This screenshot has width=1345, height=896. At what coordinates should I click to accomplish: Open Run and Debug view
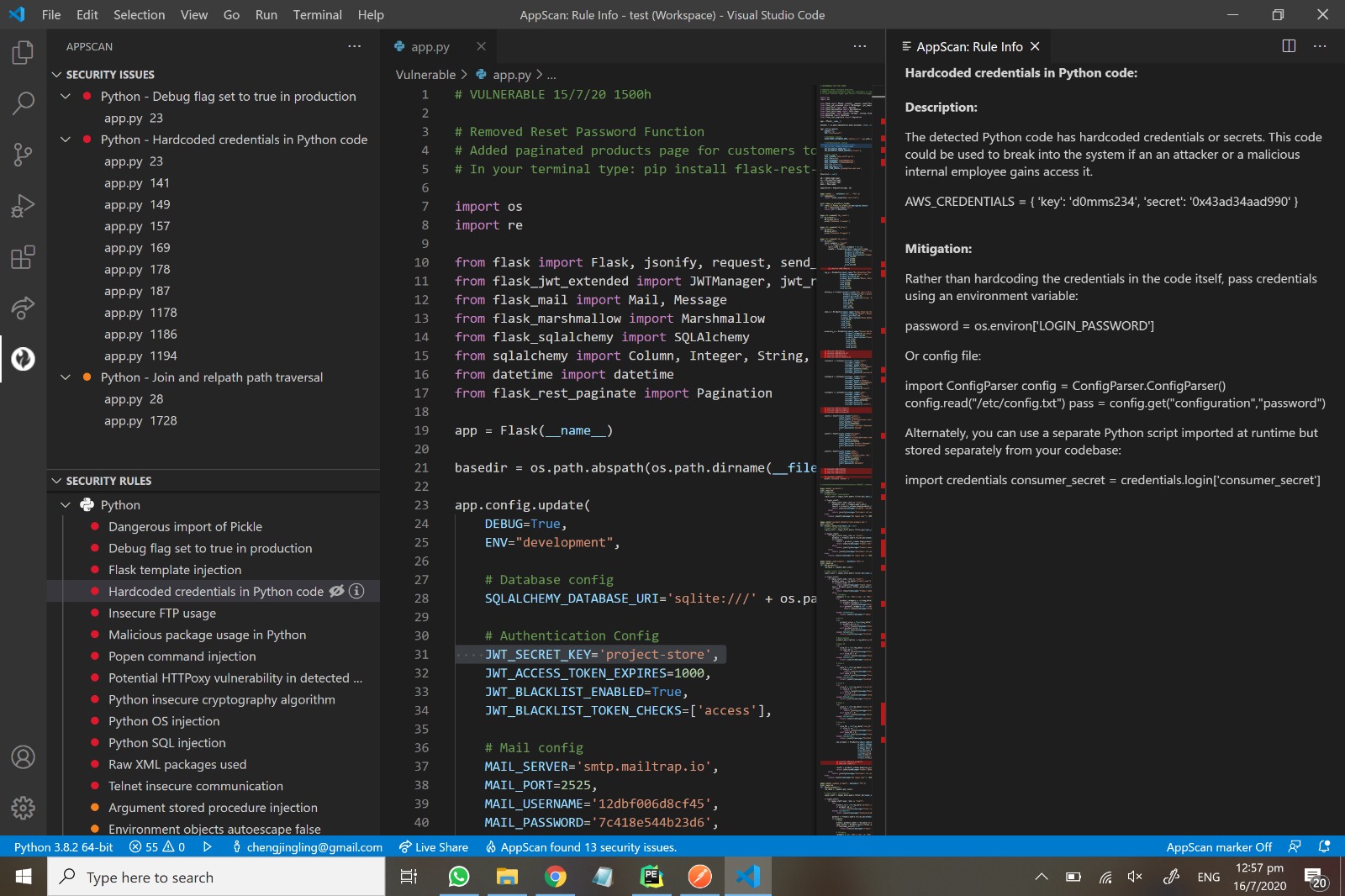coord(23,206)
